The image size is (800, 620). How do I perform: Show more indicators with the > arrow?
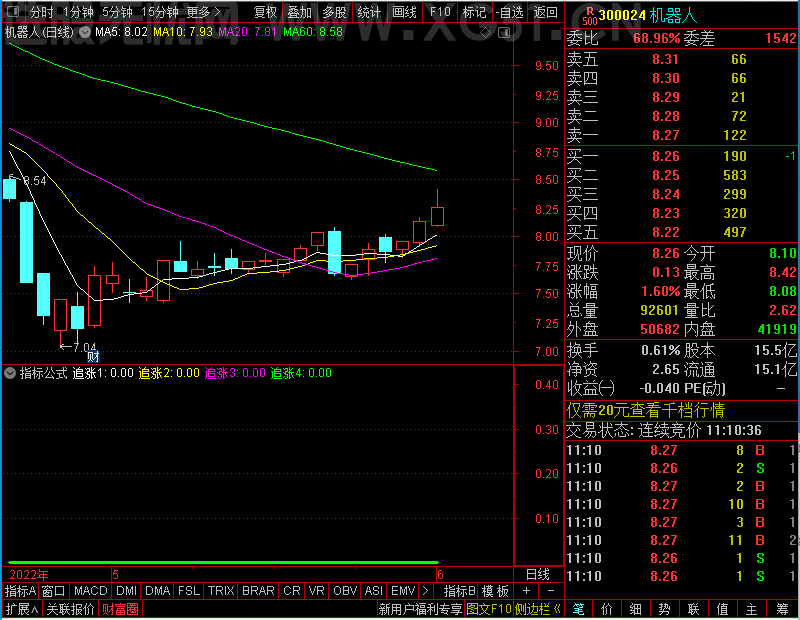[x=425, y=591]
